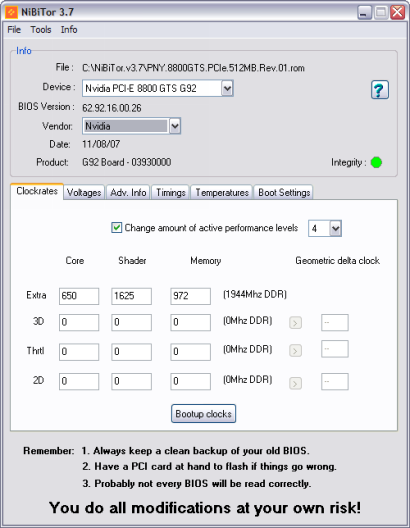Switch to the Temperatures tab

[x=222, y=192]
